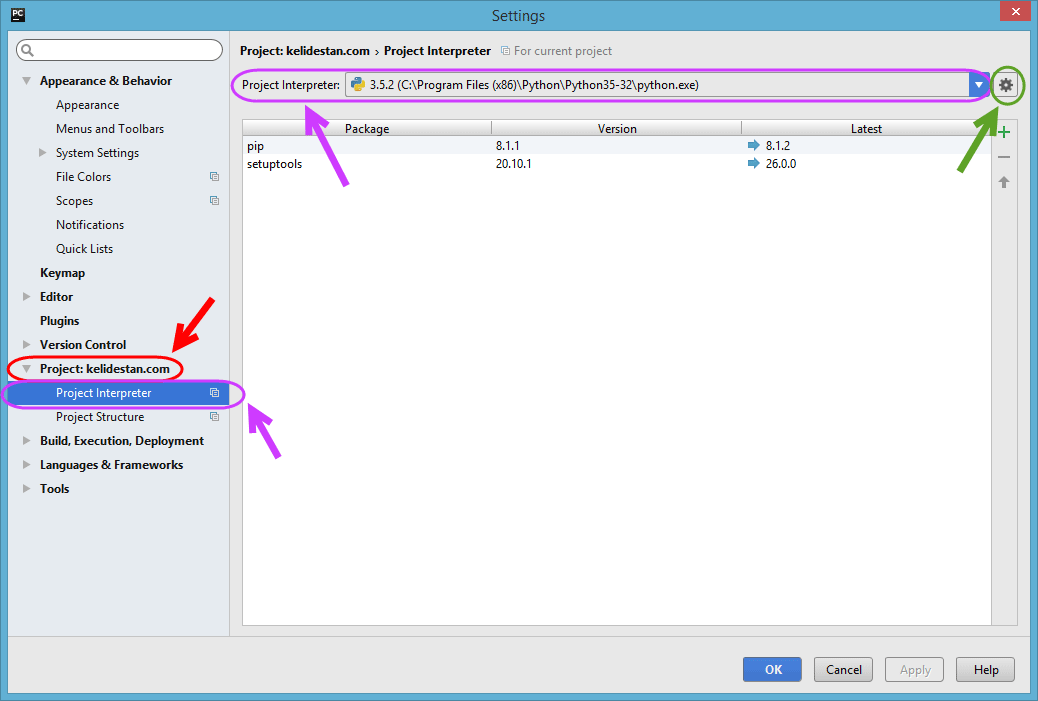
Task: Expand the Tools section
Action: point(26,489)
